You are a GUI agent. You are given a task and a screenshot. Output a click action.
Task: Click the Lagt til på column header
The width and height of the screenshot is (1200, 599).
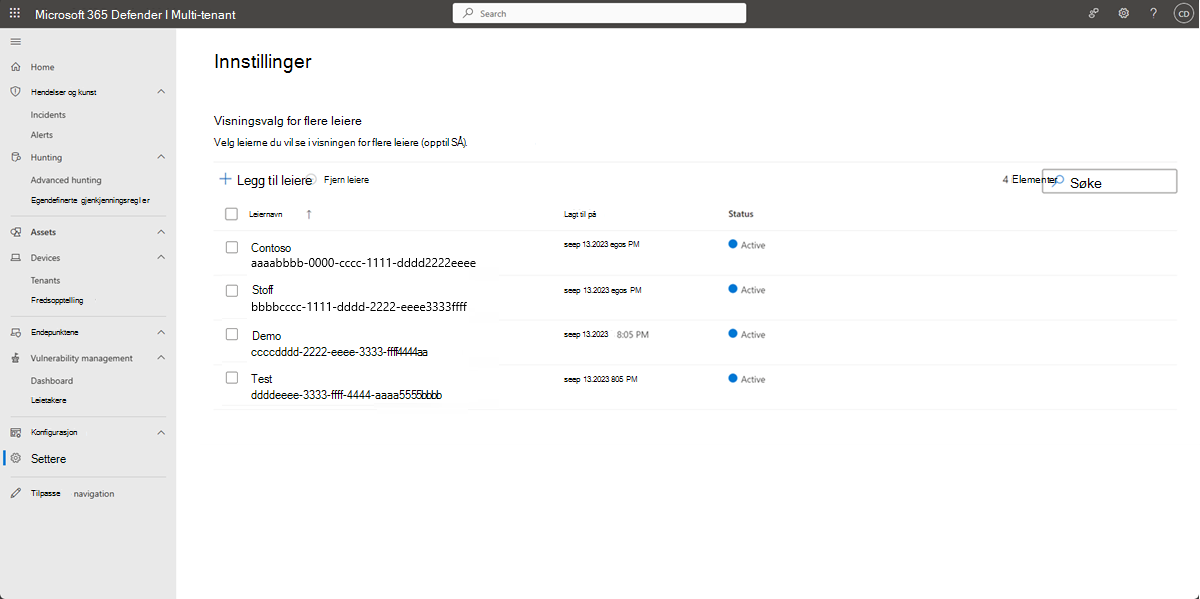(580, 214)
